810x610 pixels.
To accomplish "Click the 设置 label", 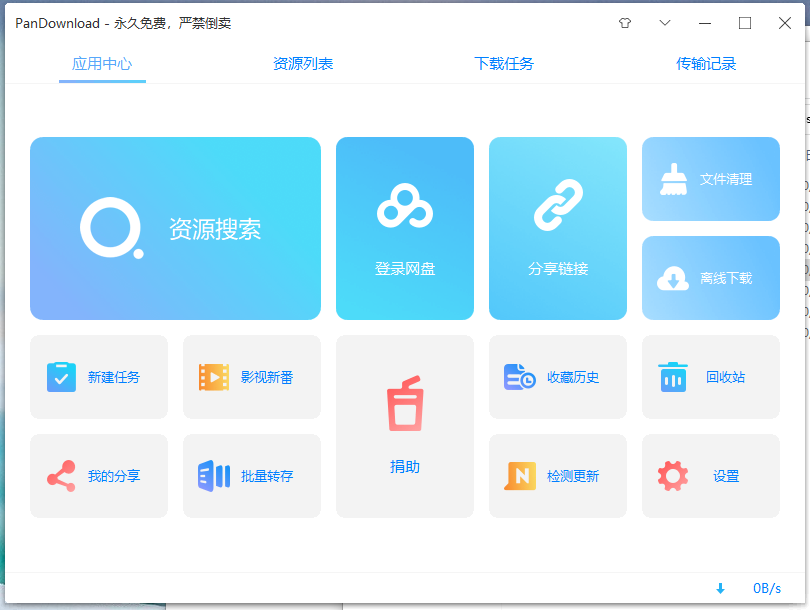I will coord(726,476).
